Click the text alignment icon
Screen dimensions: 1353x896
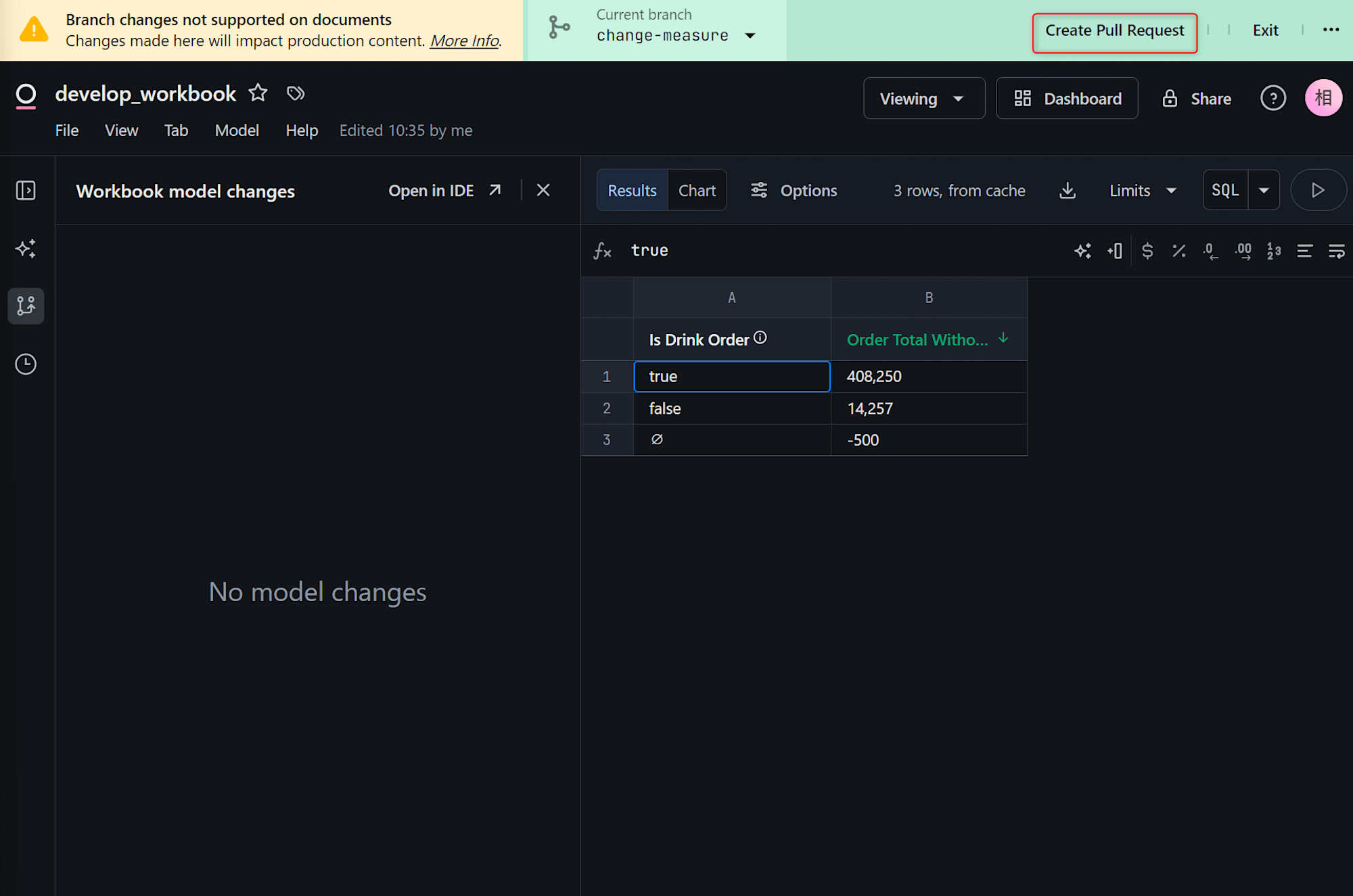(x=1305, y=251)
